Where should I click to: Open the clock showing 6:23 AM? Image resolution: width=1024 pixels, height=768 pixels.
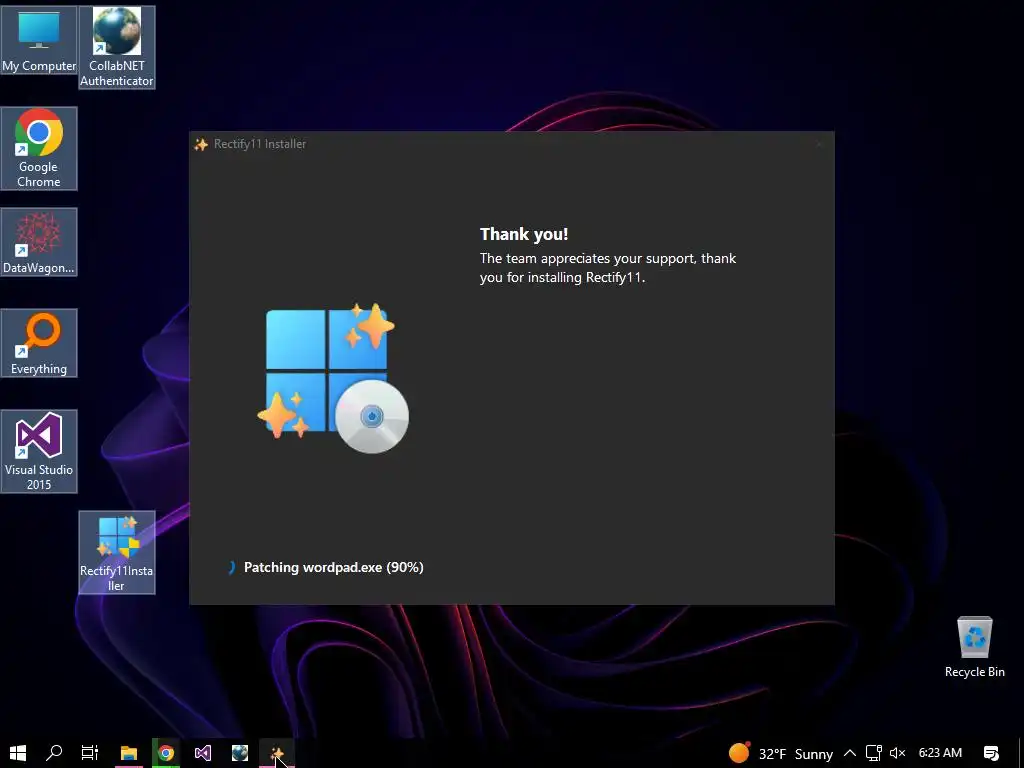(940, 753)
